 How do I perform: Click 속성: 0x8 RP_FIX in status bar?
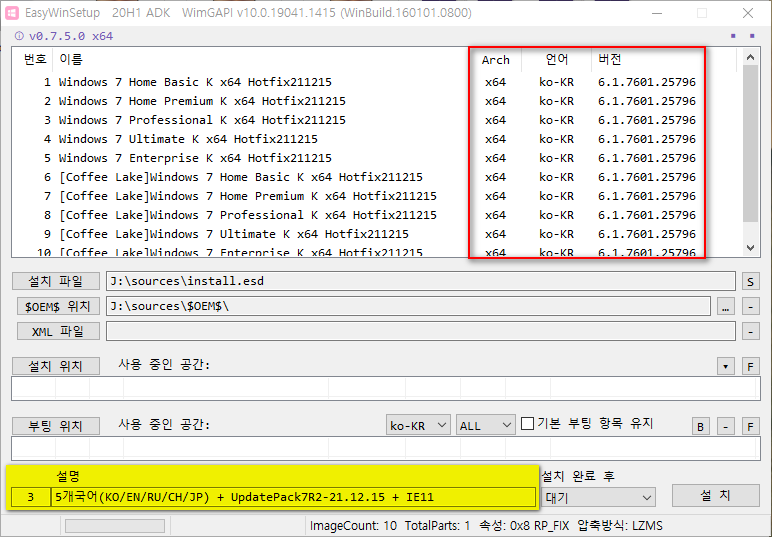tap(524, 526)
